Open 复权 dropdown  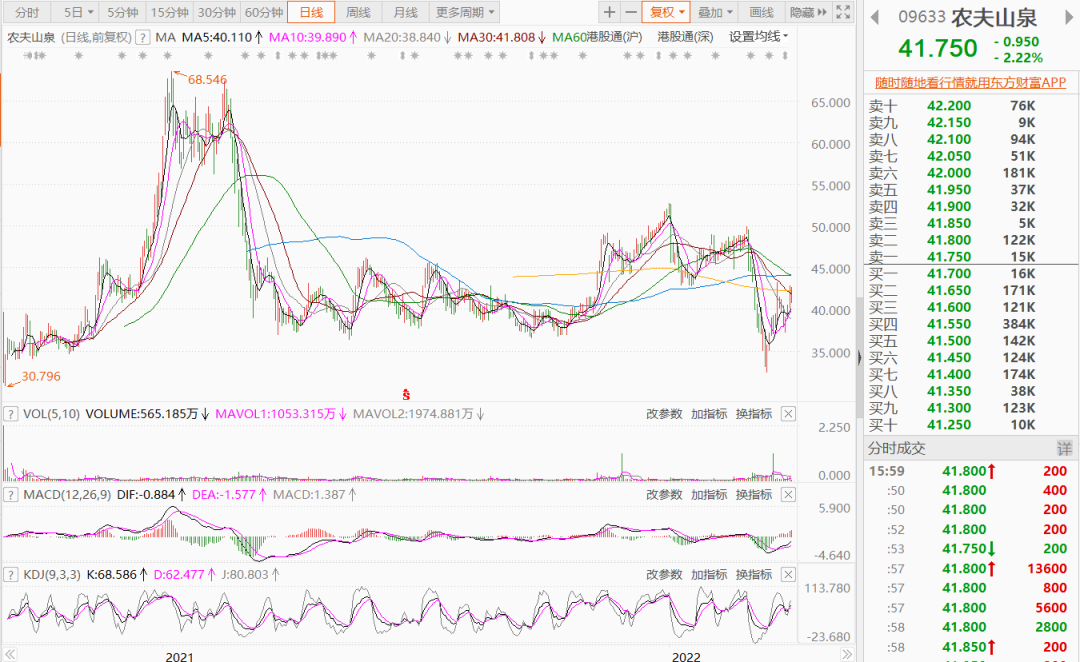click(666, 12)
